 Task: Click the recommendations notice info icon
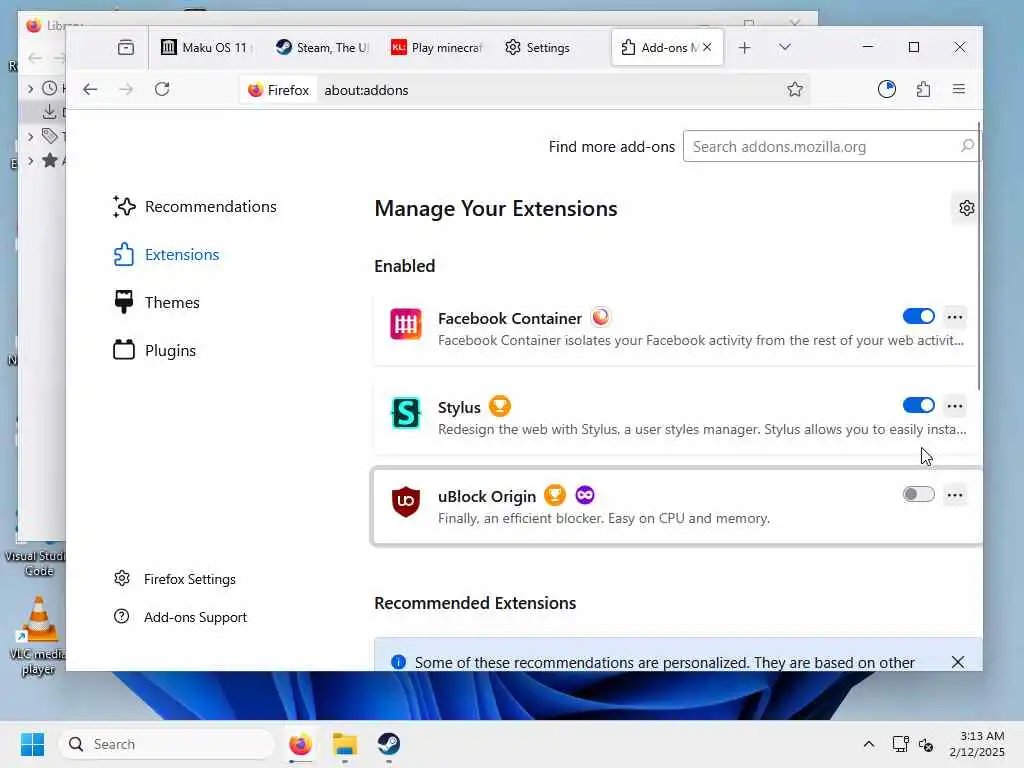[x=398, y=662]
